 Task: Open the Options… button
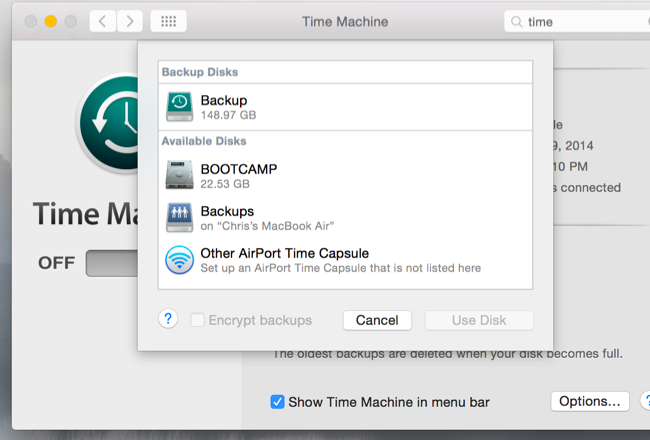(590, 401)
